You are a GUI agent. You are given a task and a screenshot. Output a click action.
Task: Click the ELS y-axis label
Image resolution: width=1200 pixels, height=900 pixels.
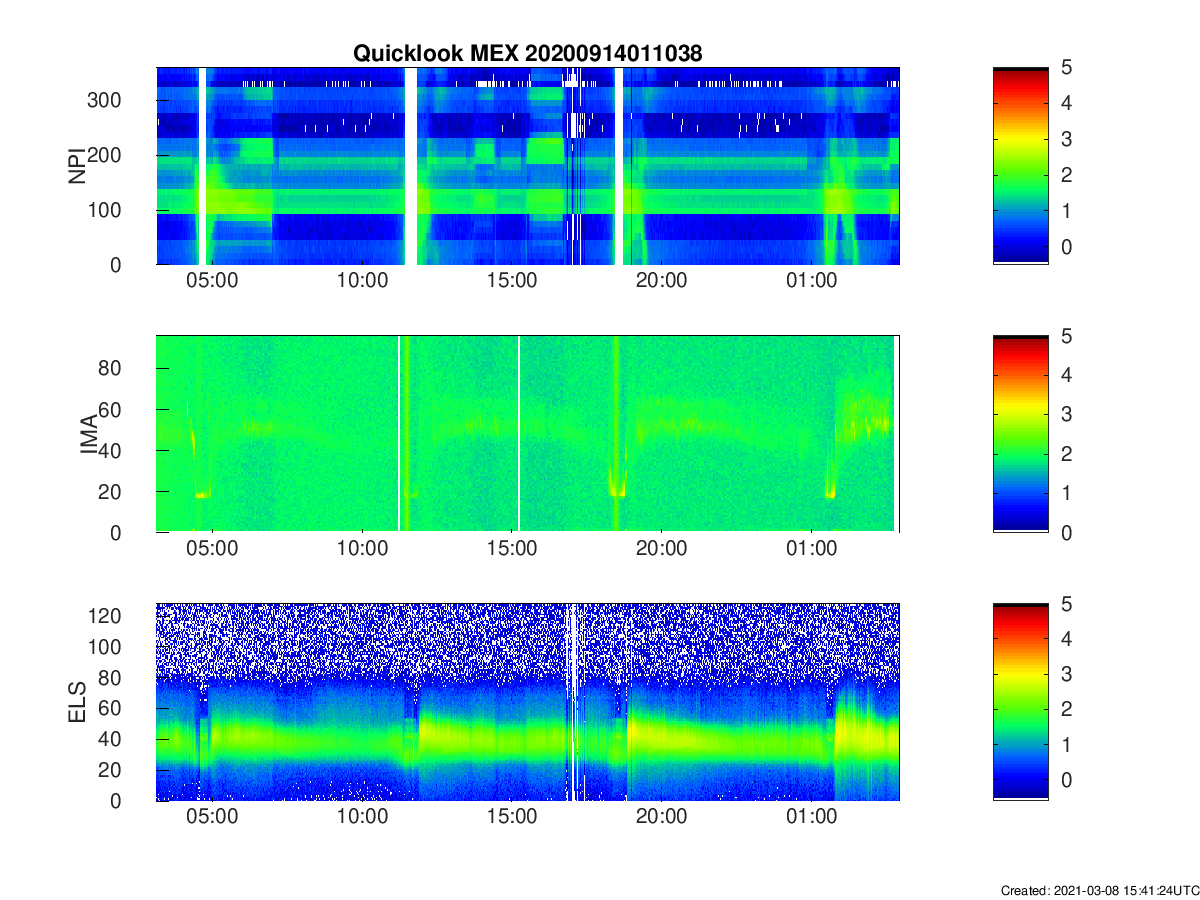pyautogui.click(x=76, y=702)
